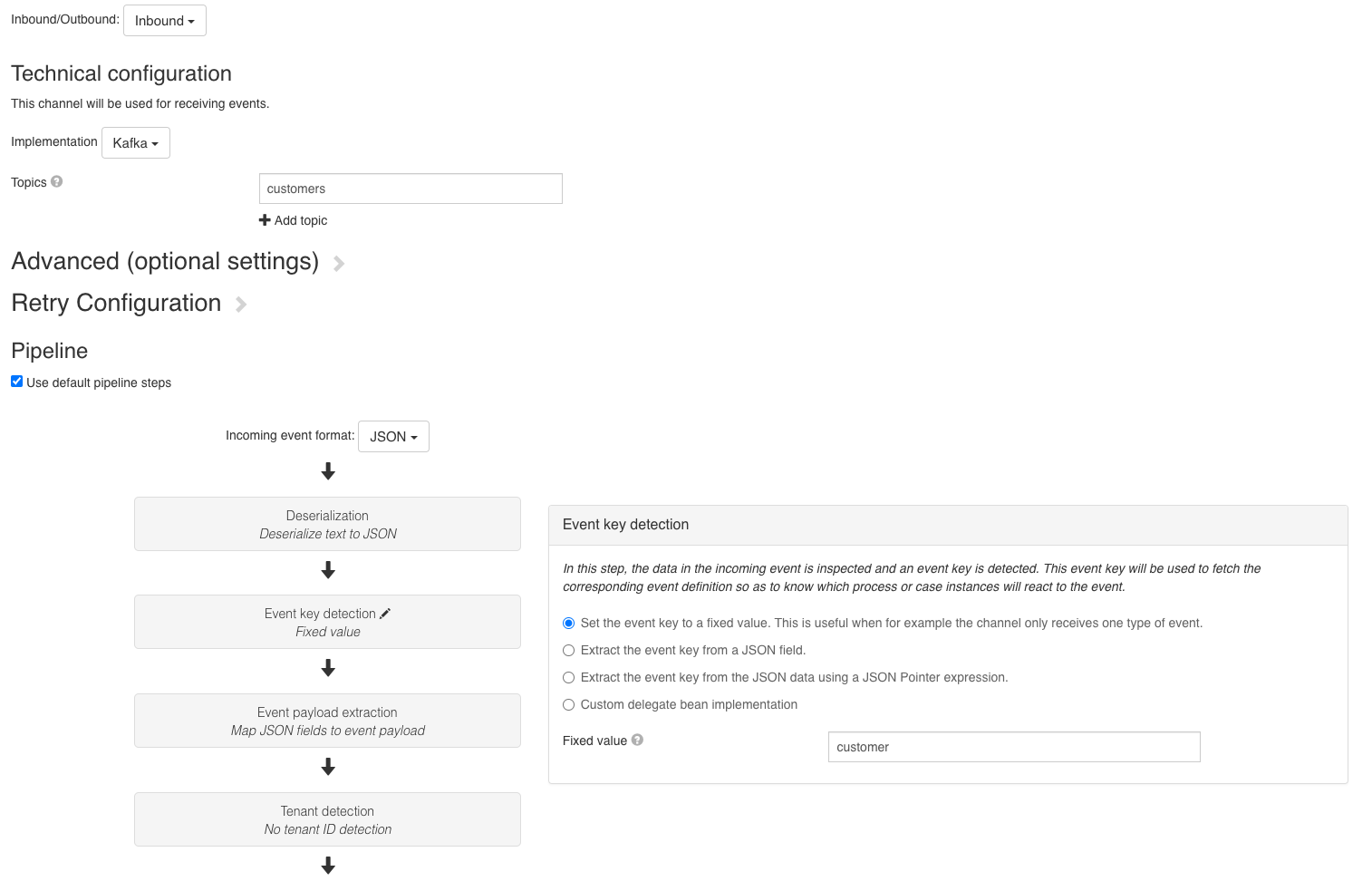
Task: Select the Tenant detection pipeline step
Action: 327,819
